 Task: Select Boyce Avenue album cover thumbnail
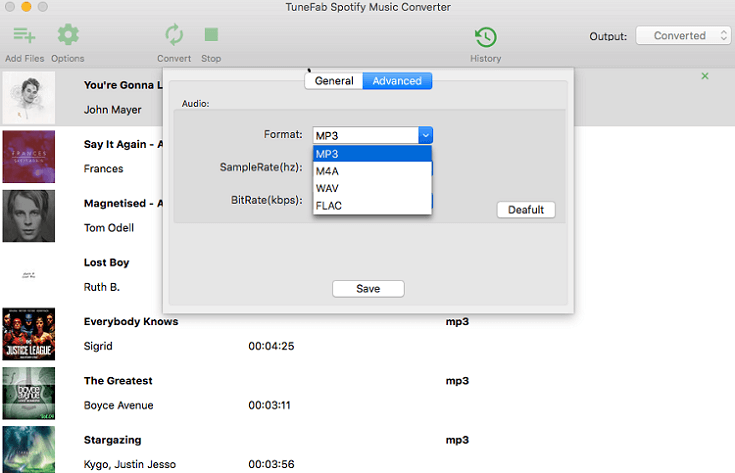click(x=29, y=393)
